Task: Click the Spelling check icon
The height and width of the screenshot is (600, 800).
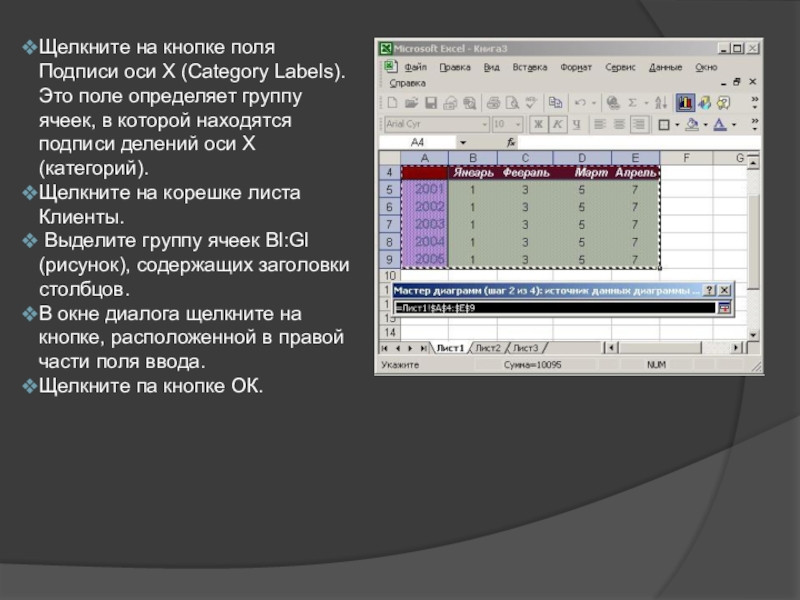Action: click(531, 103)
